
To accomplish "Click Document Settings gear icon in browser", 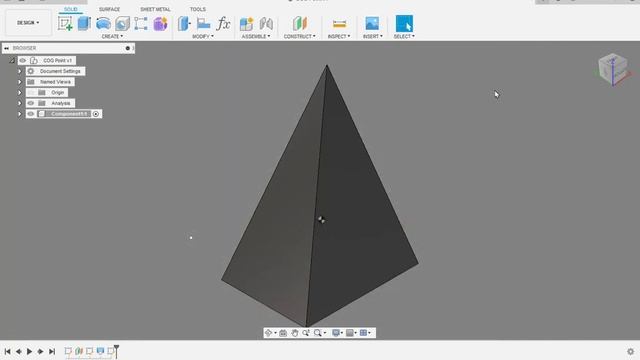I will [31, 71].
